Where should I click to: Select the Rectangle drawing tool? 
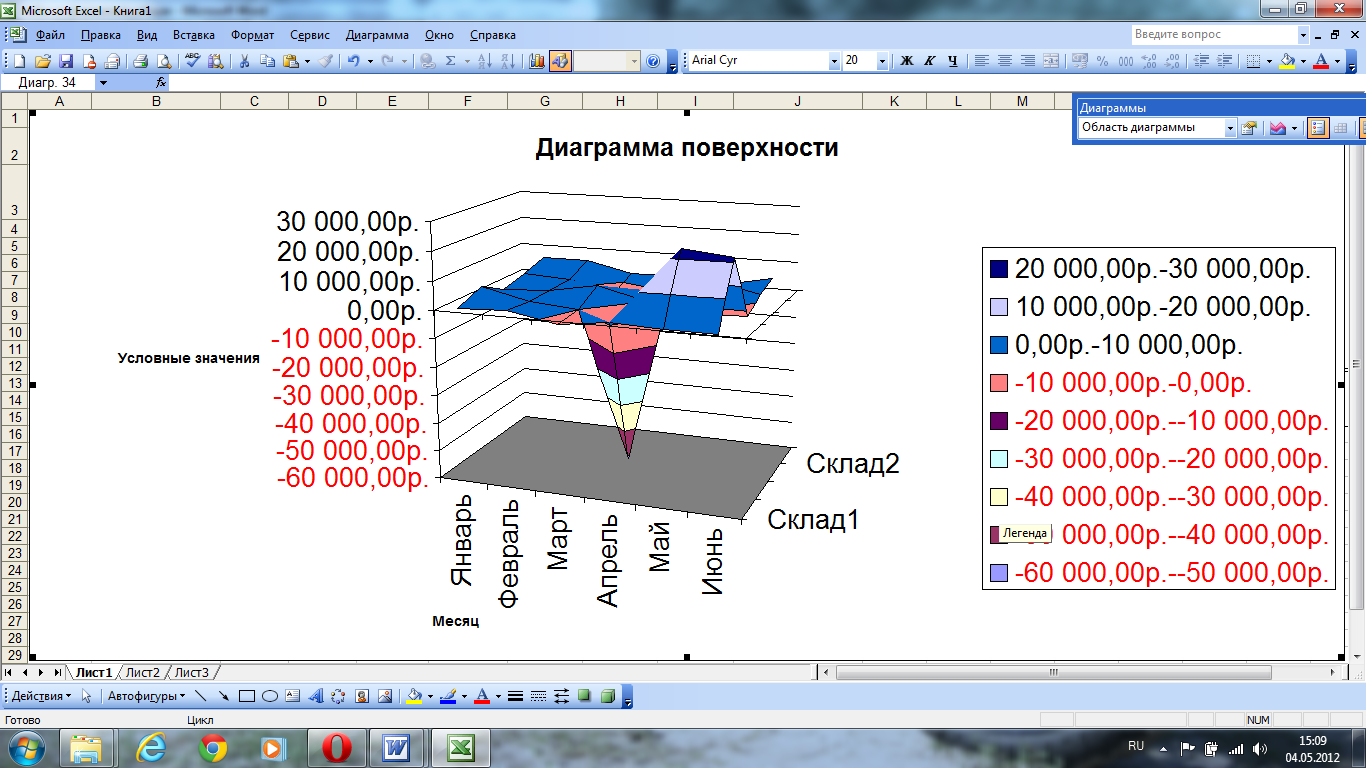coord(246,696)
